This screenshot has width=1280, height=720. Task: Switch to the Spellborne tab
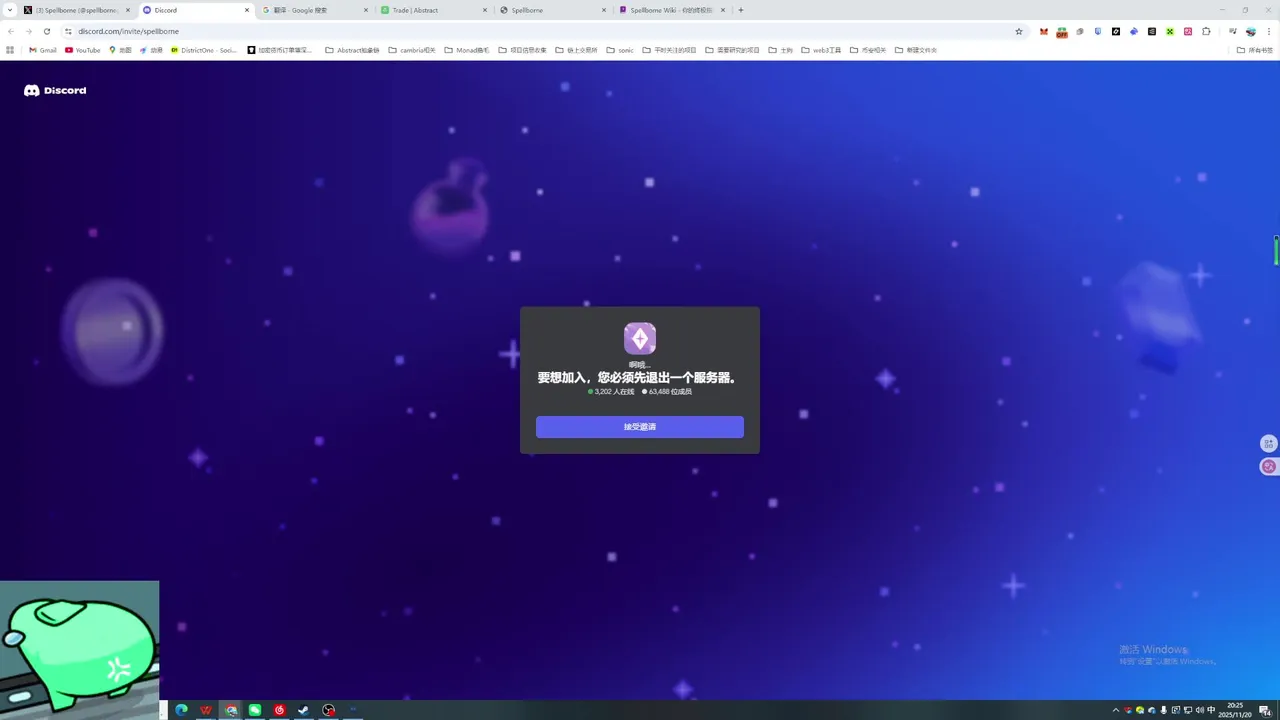click(553, 10)
